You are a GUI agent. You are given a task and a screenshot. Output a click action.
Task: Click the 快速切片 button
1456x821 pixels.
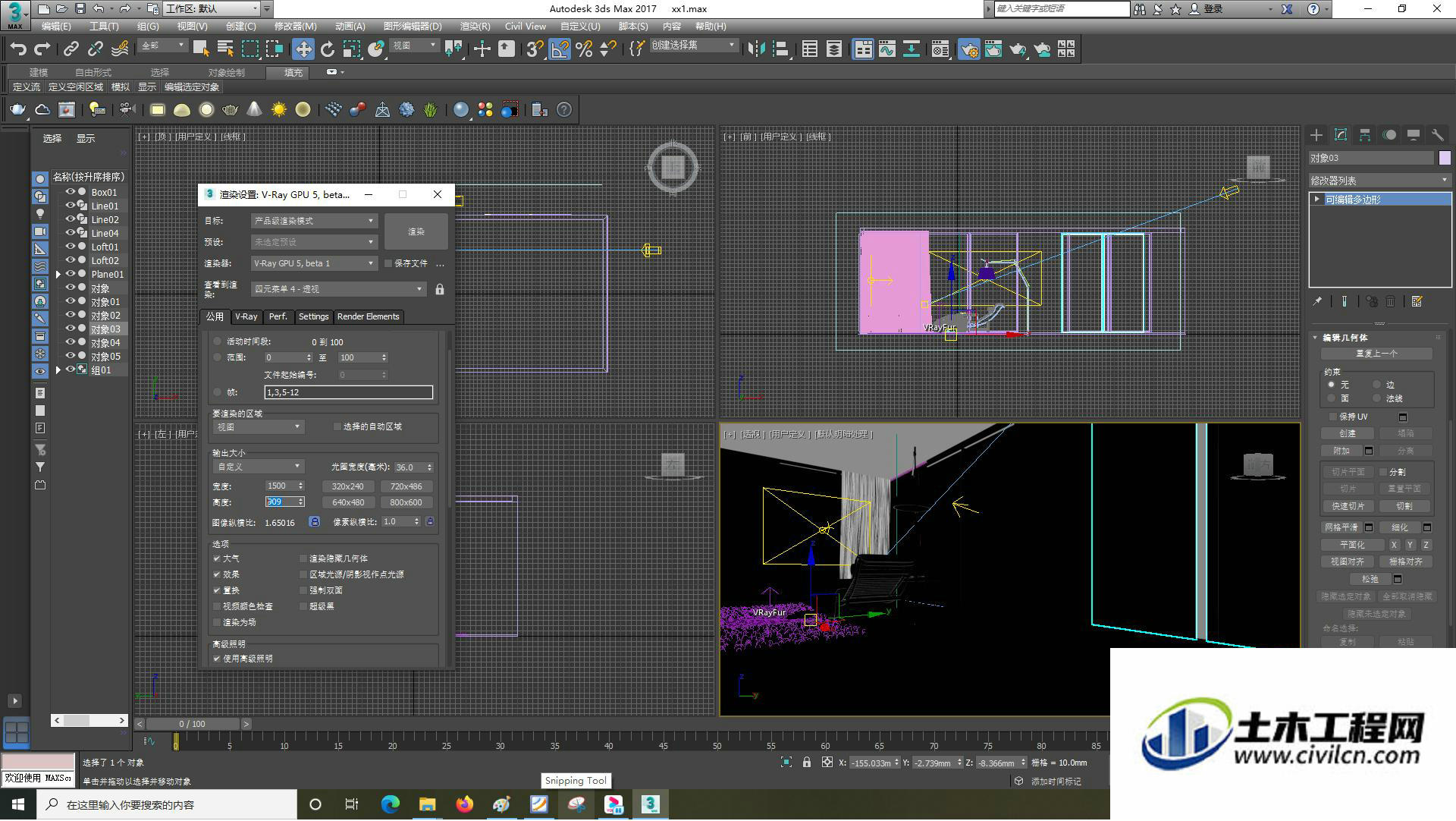click(x=1348, y=507)
